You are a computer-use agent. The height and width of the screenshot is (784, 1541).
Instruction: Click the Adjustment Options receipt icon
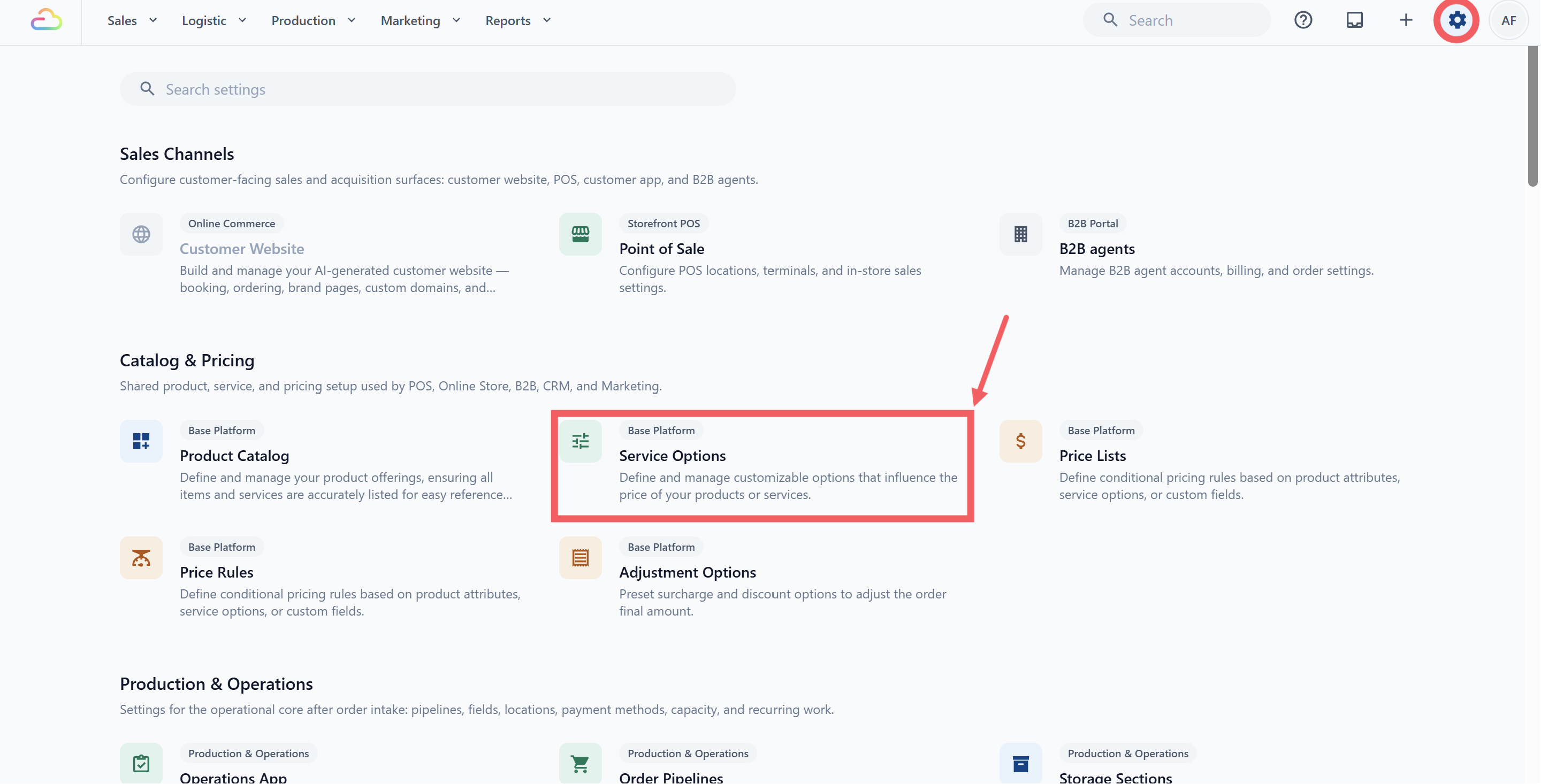coord(580,557)
